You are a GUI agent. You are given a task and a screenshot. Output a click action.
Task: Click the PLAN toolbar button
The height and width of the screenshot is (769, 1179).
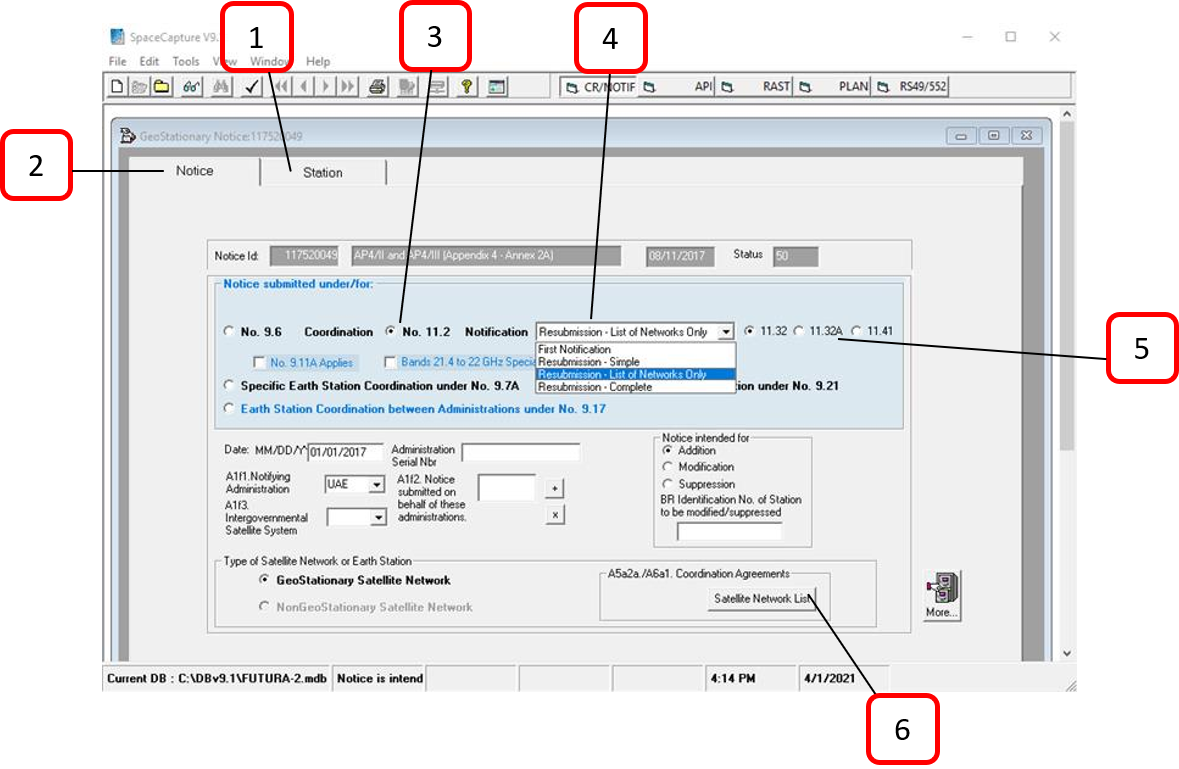[x=833, y=86]
